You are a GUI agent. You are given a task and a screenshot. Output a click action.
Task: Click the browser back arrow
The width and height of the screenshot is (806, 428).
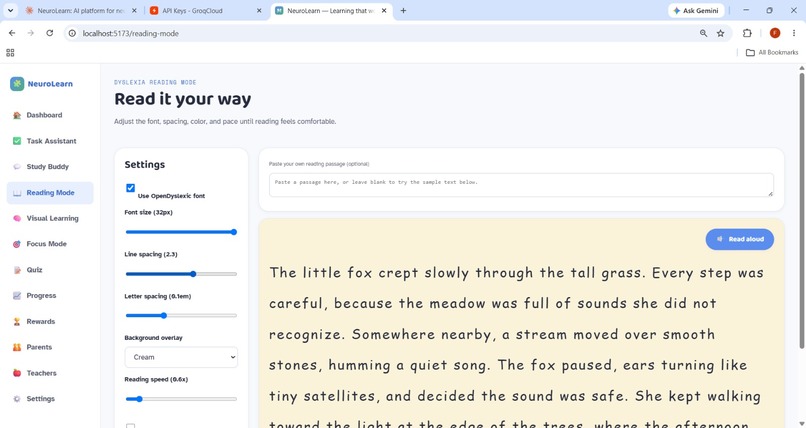point(12,33)
